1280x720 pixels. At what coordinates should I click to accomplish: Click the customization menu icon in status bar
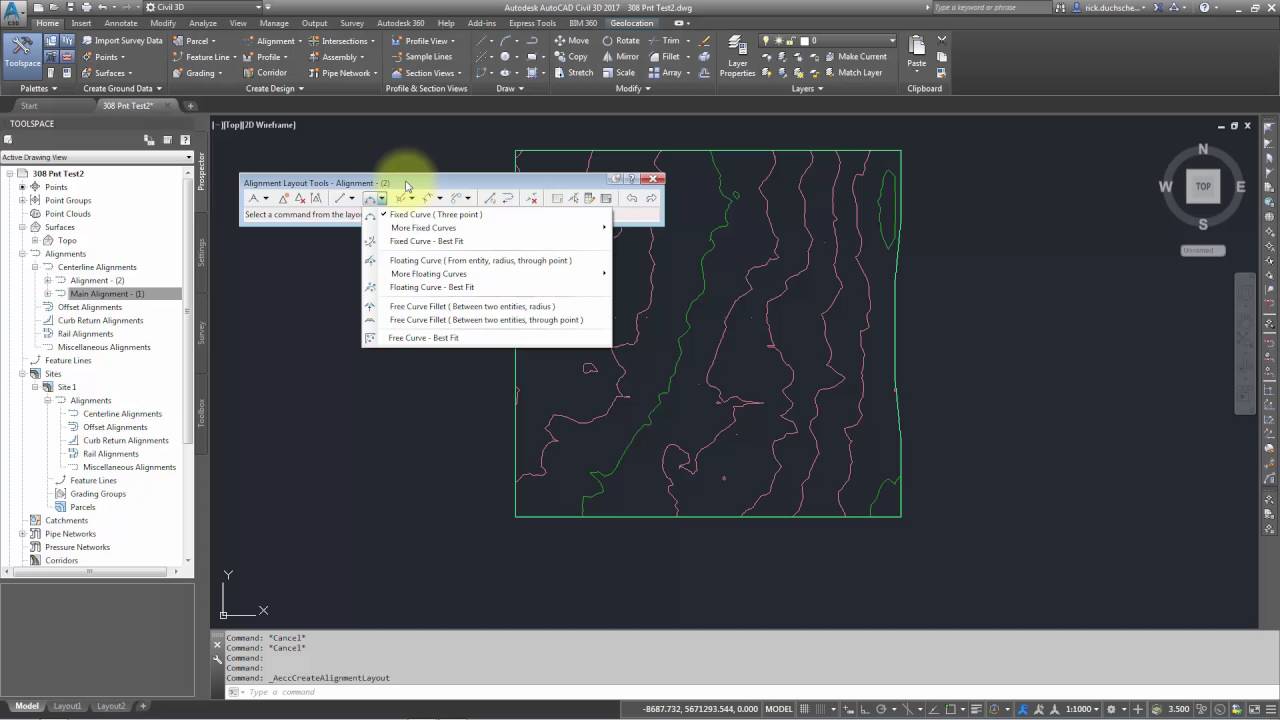(1271, 708)
